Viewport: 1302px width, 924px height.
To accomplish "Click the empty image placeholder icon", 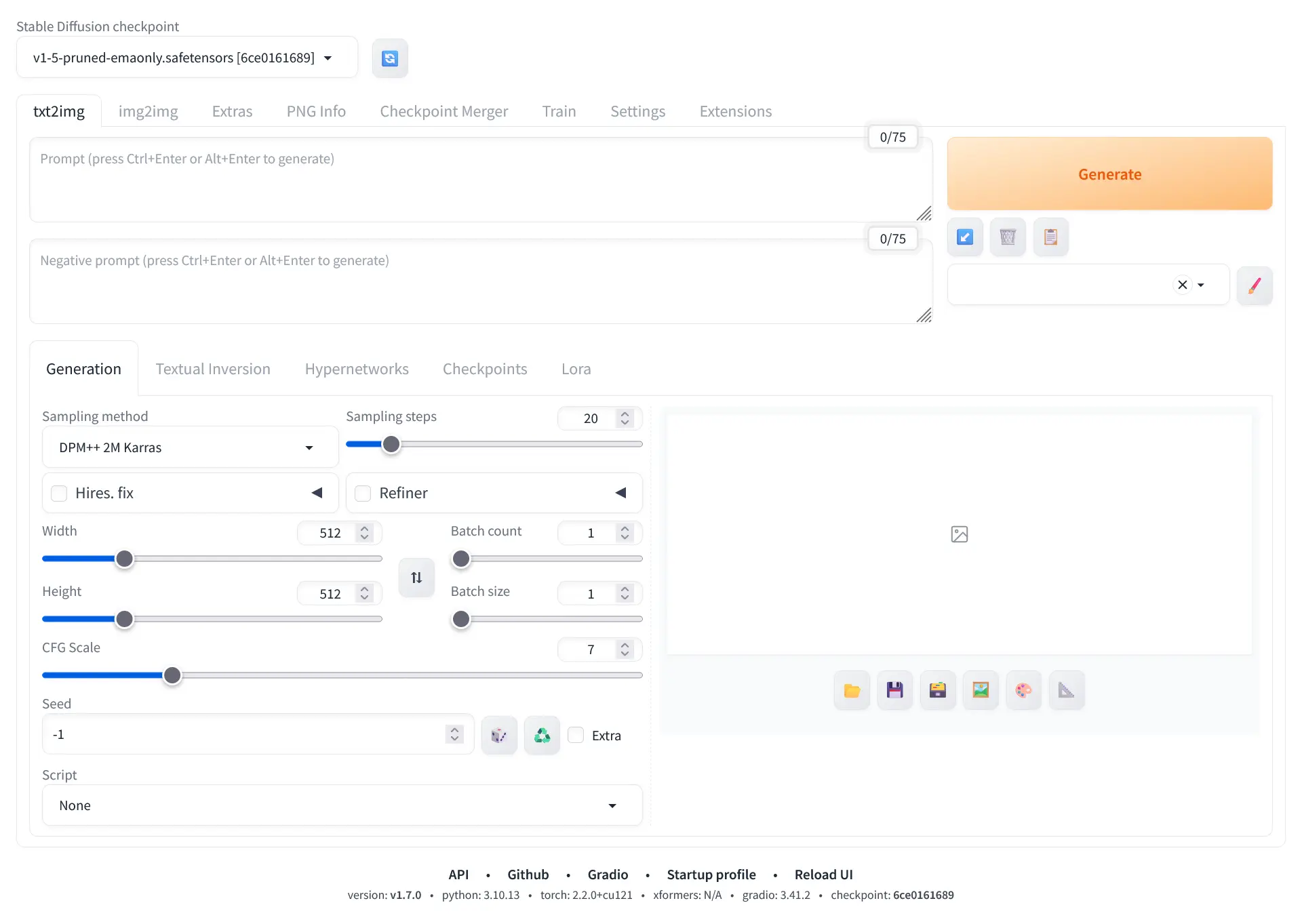I will pyautogui.click(x=960, y=534).
